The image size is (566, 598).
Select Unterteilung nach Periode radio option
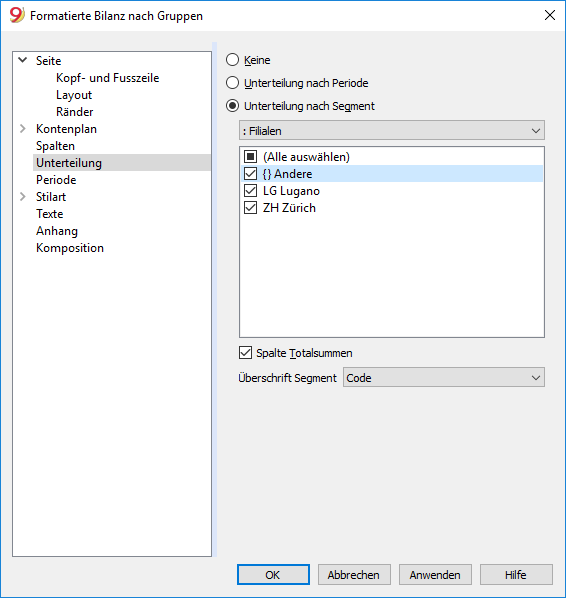(x=233, y=83)
